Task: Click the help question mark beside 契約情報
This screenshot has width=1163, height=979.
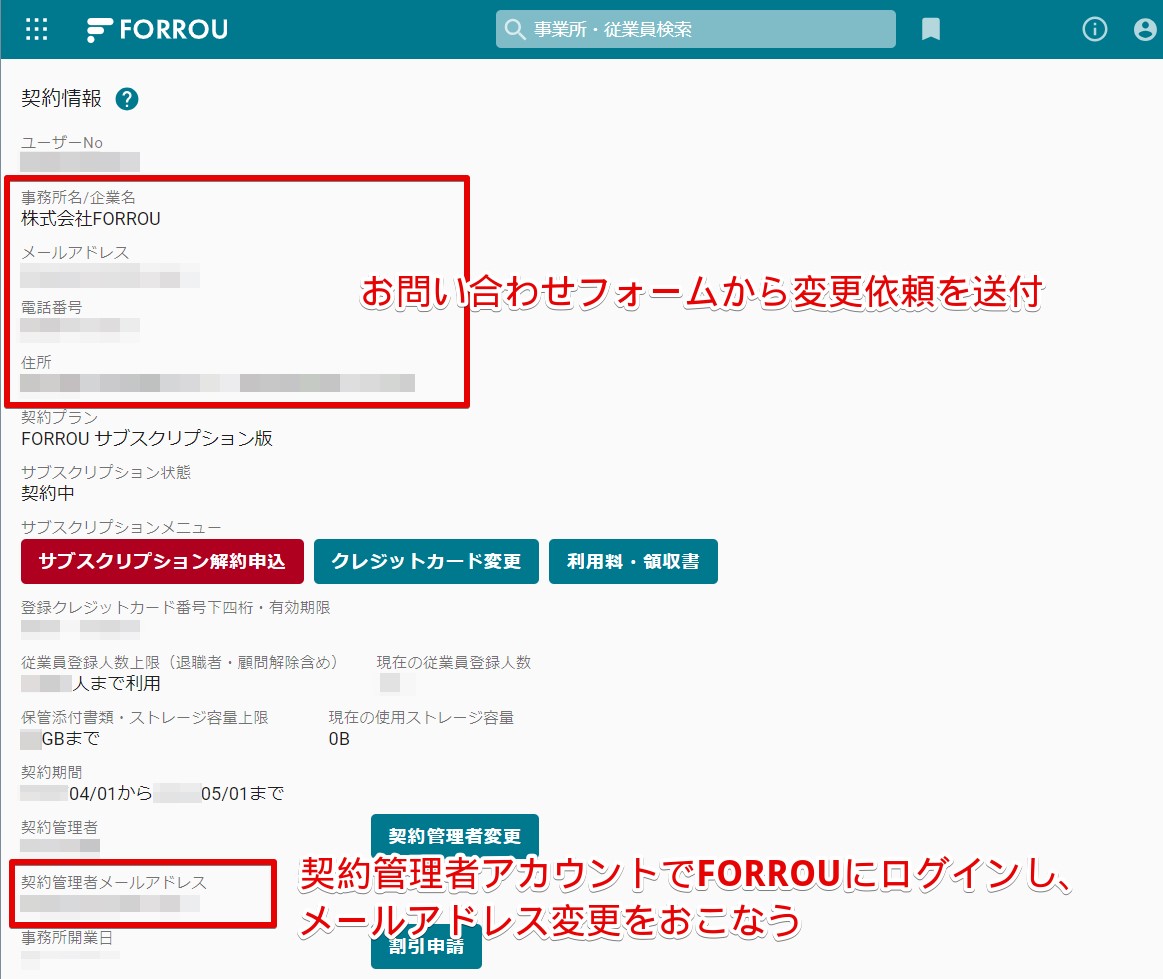Action: [x=127, y=99]
